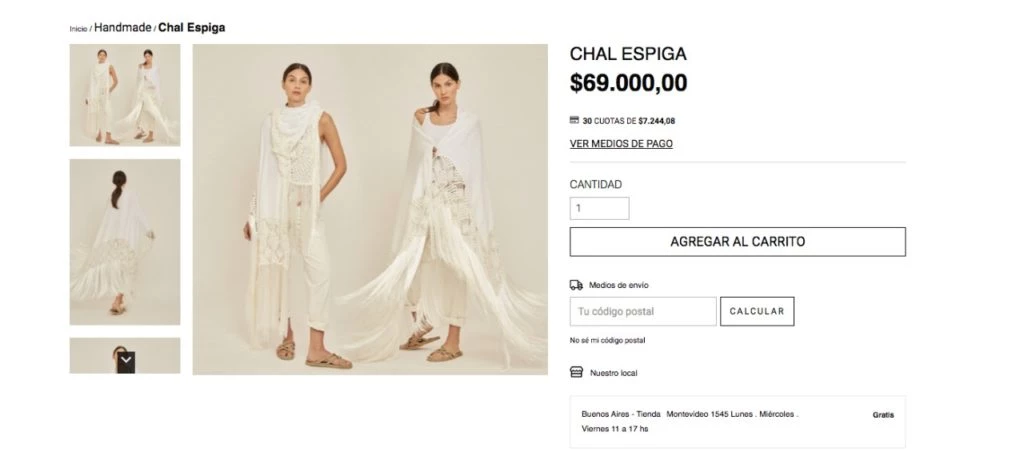Focus the Tu código postal field
1024x452 pixels.
point(643,312)
